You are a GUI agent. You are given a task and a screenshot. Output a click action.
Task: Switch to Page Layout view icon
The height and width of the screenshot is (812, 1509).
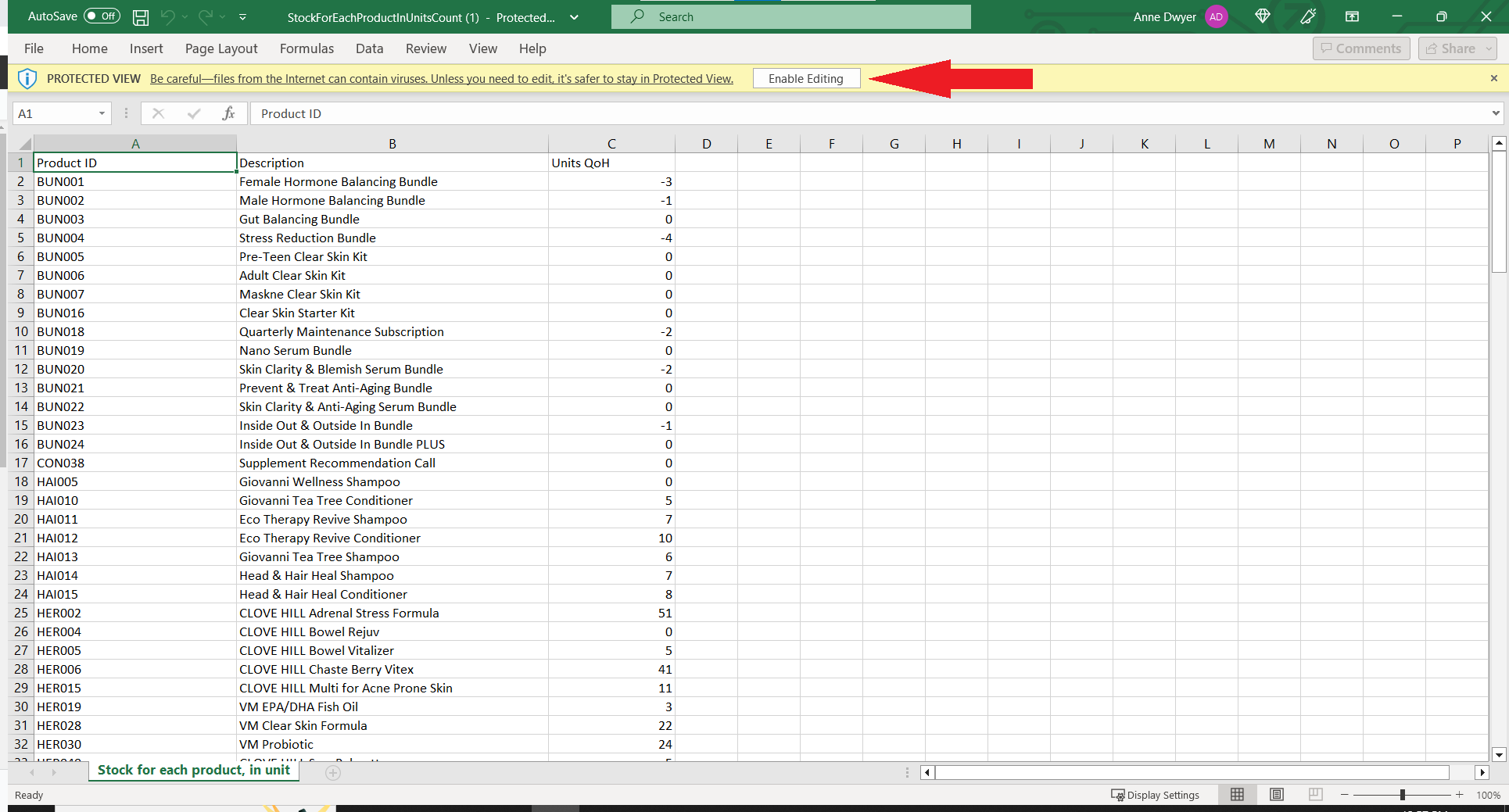pyautogui.click(x=1276, y=795)
